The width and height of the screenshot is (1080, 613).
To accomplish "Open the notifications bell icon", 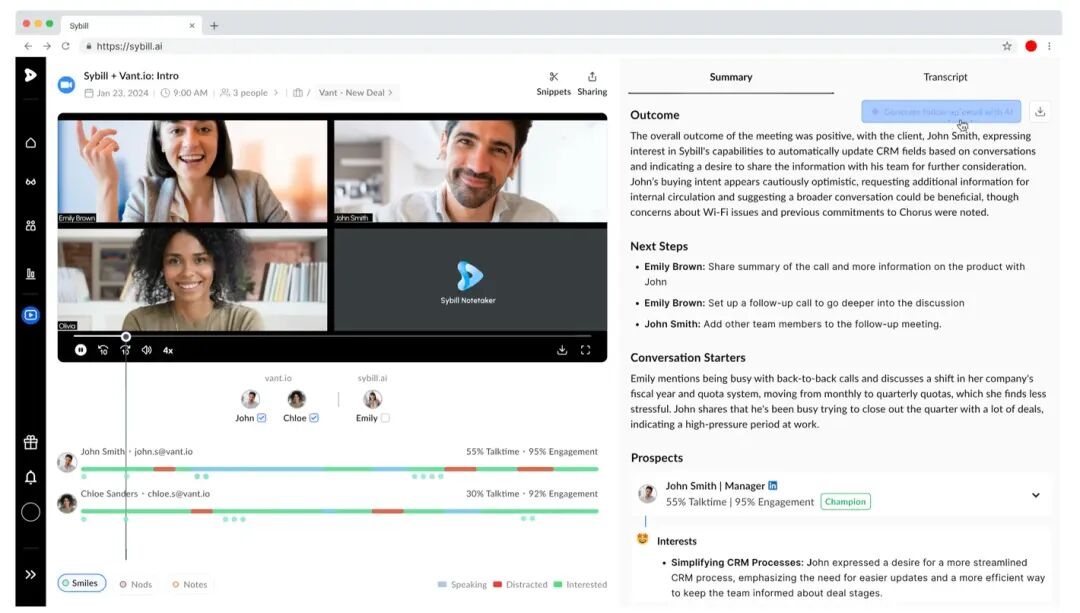I will click(30, 477).
